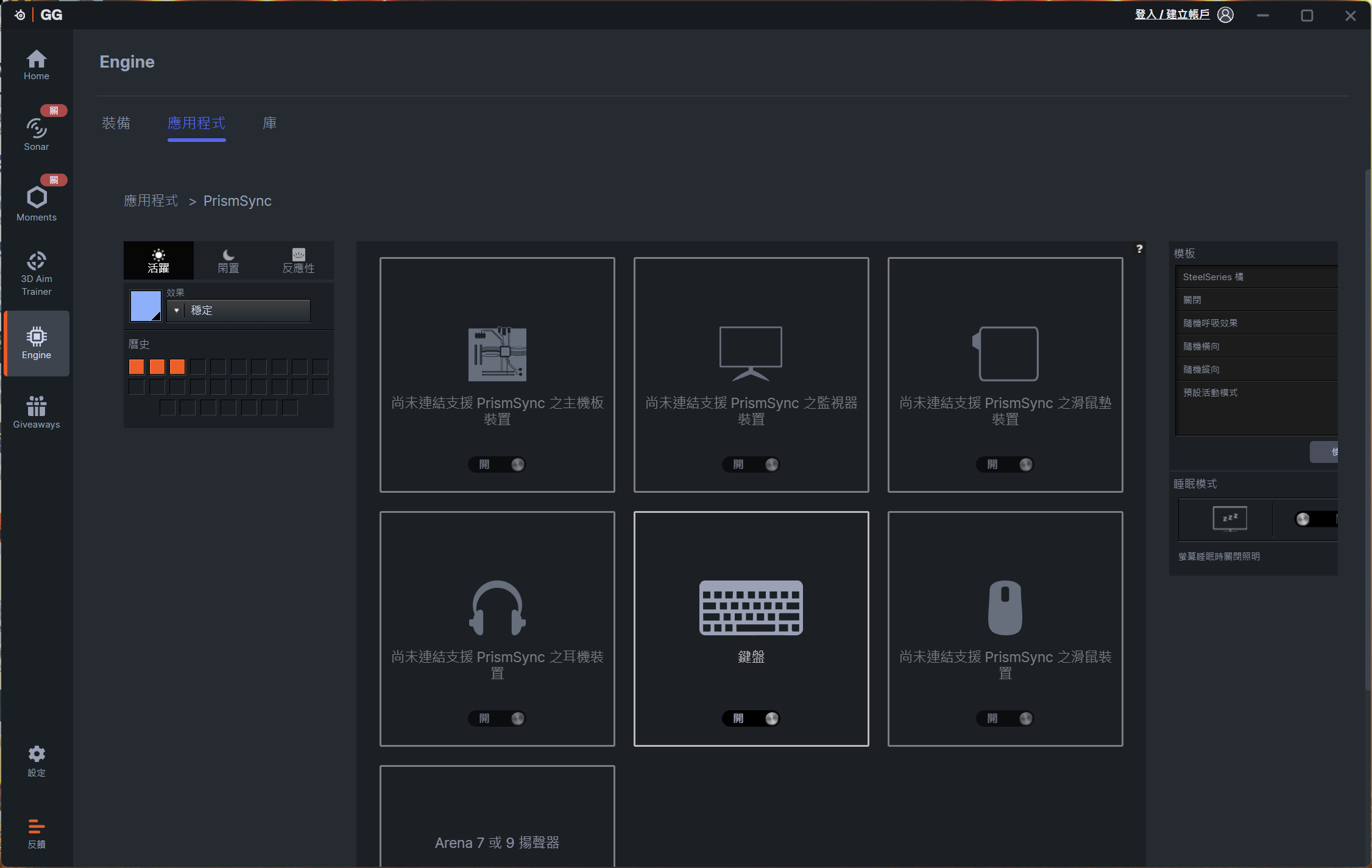1372x868 pixels.
Task: Open Sonar from the sidebar
Action: pos(37,134)
